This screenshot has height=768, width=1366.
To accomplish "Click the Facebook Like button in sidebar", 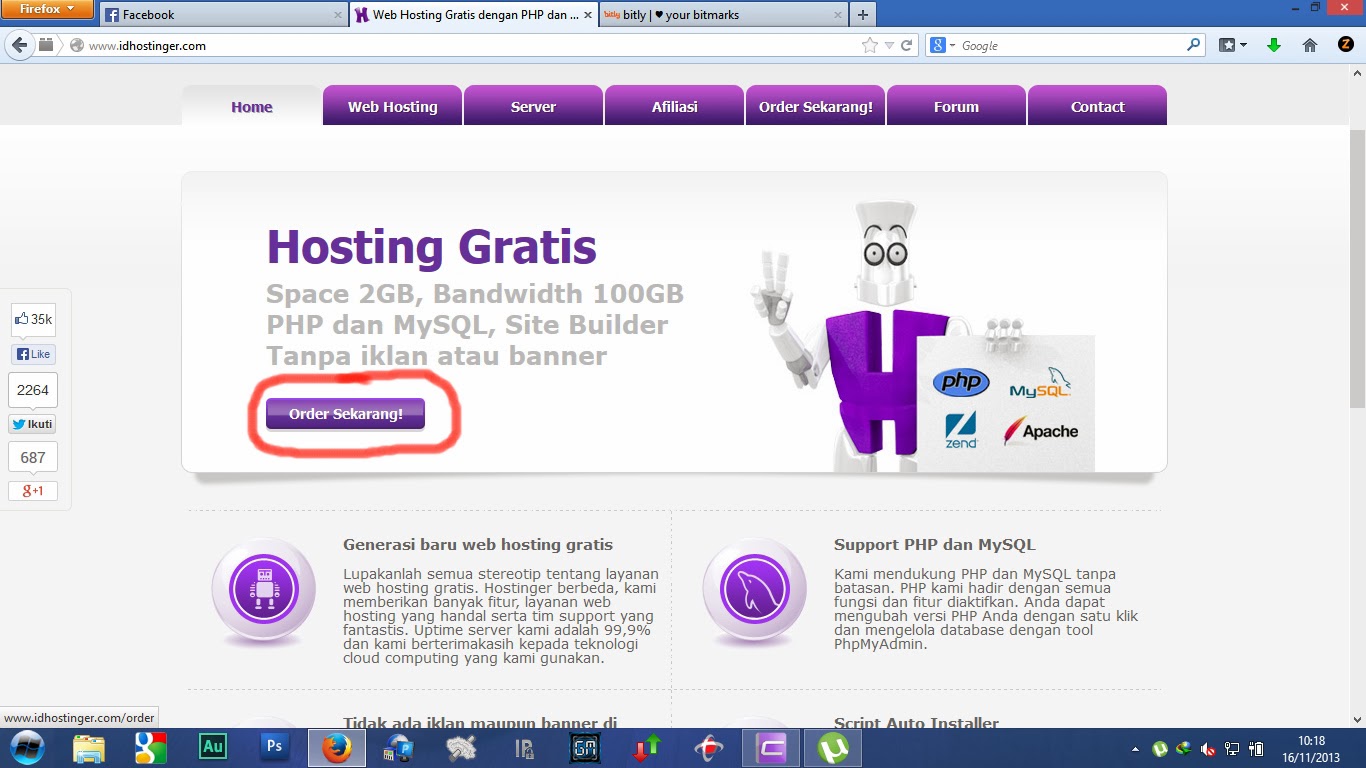I will pyautogui.click(x=33, y=354).
